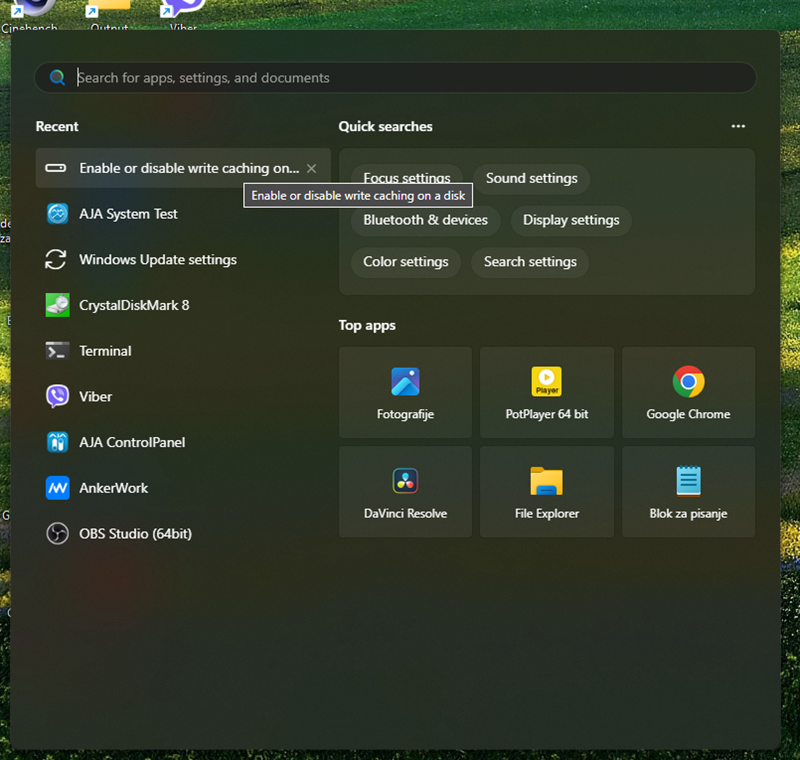
Task: Open CrystalDiskMark 8 icon
Action: [x=58, y=305]
